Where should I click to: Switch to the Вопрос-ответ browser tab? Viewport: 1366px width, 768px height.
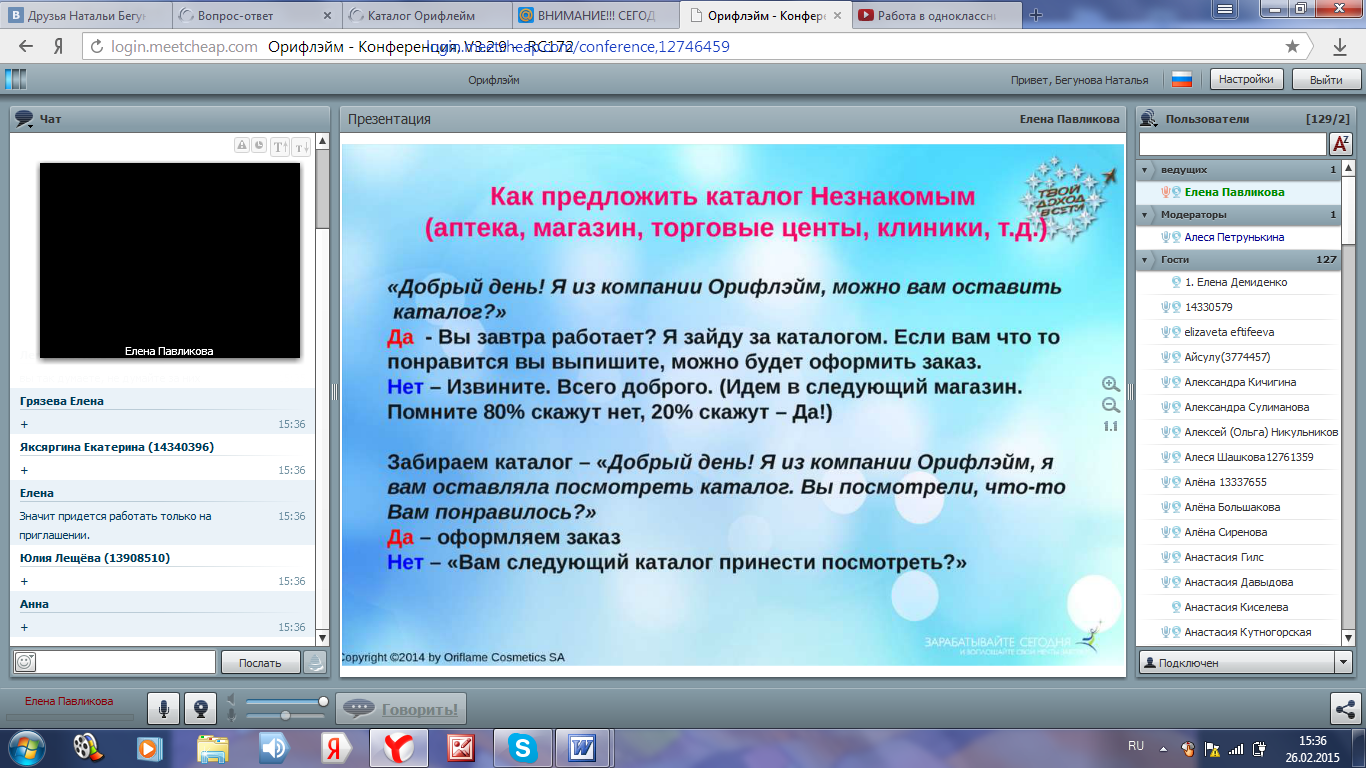coord(256,15)
